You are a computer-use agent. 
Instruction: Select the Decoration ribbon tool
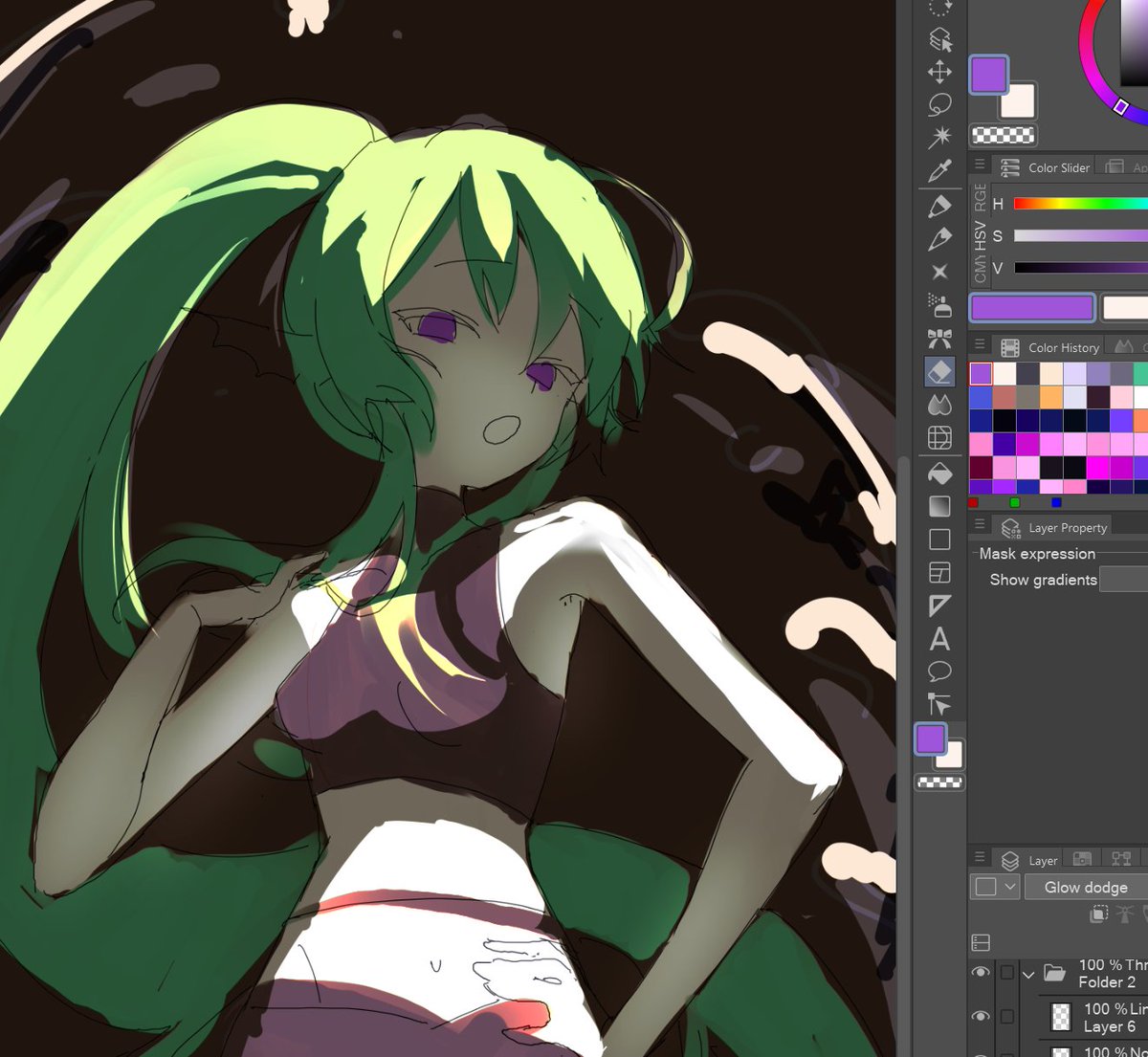tap(940, 338)
